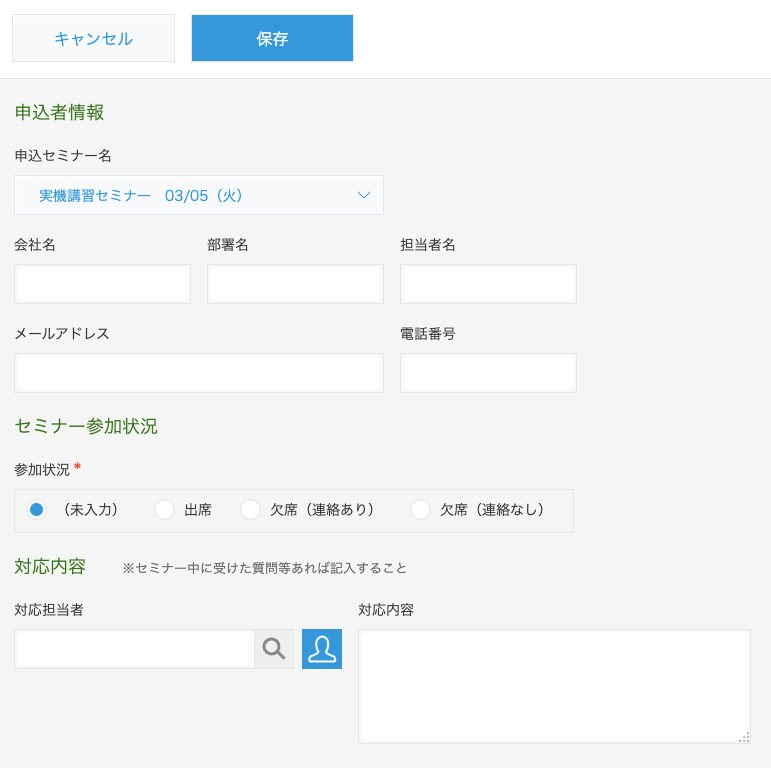Image resolution: width=771 pixels, height=768 pixels.
Task: Click the メールアドレス input field
Action: point(199,373)
